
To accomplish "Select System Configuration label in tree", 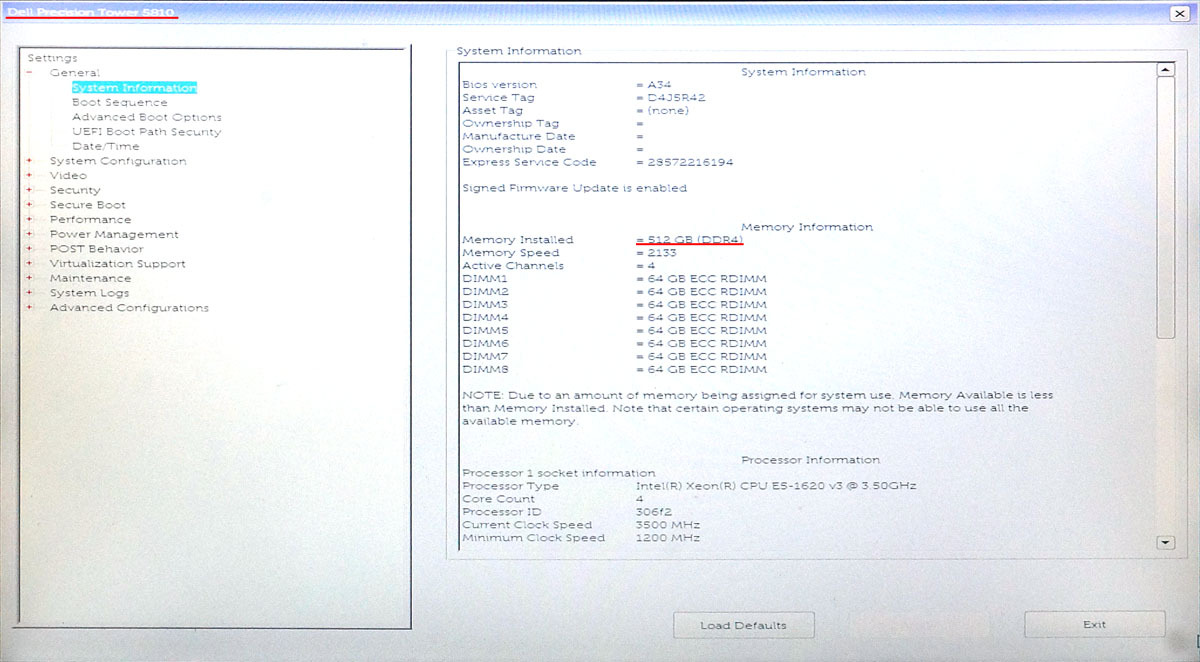I will (118, 161).
